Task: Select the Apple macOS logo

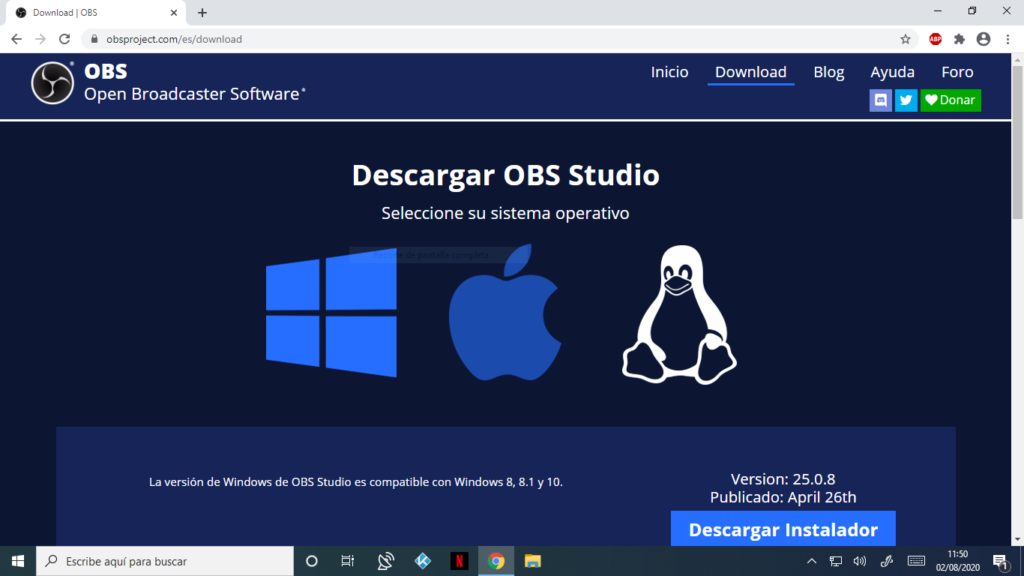Action: pyautogui.click(x=504, y=312)
